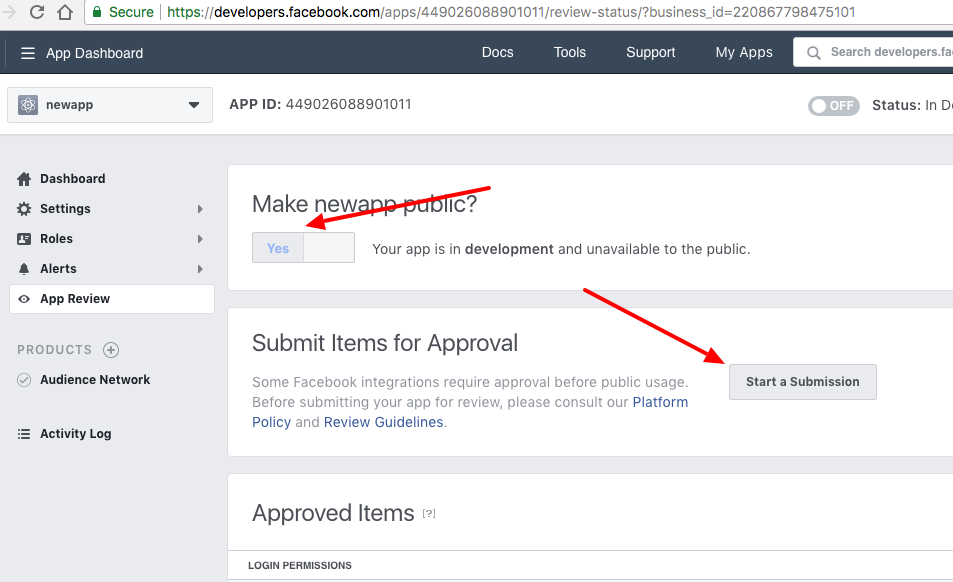The width and height of the screenshot is (953, 582).
Task: Expand the Settings submenu arrow
Action: pyautogui.click(x=200, y=209)
